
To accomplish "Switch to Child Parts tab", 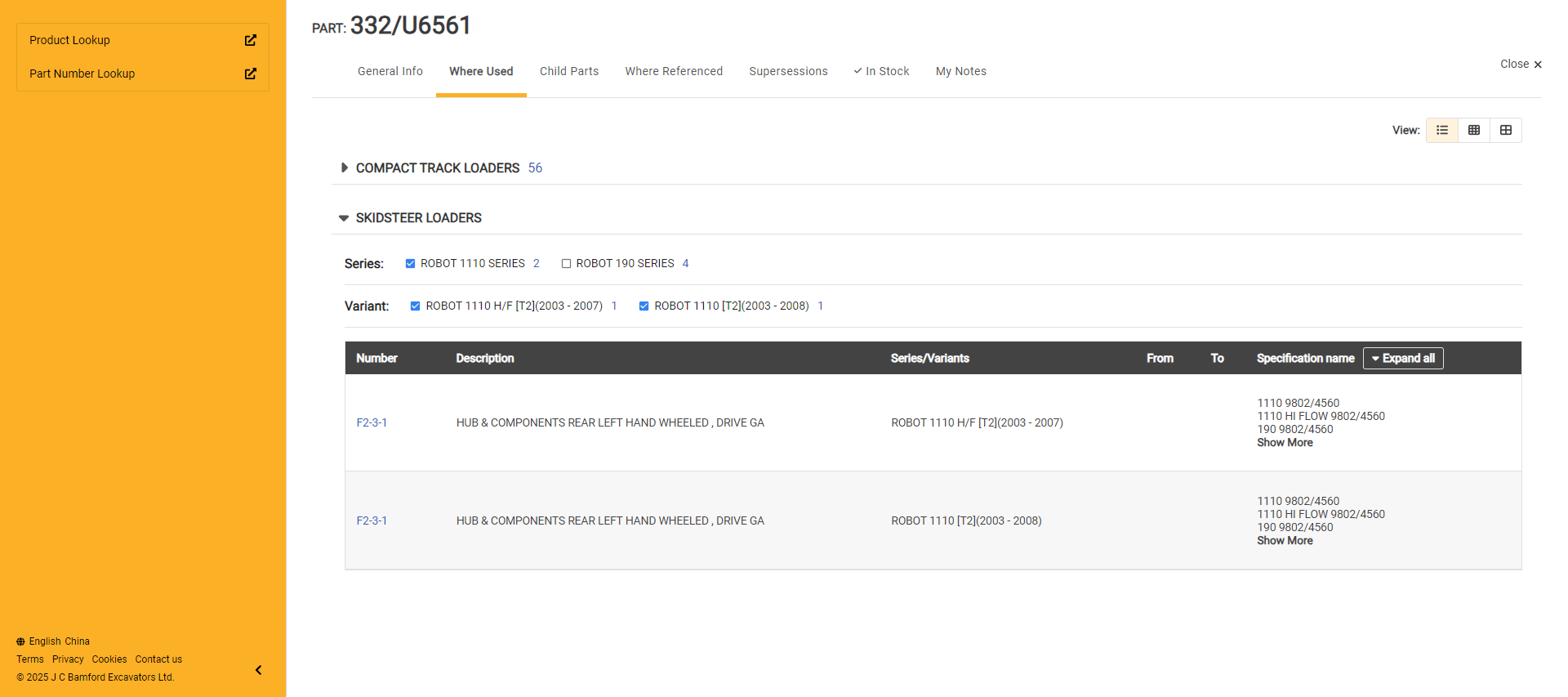I will [x=568, y=71].
